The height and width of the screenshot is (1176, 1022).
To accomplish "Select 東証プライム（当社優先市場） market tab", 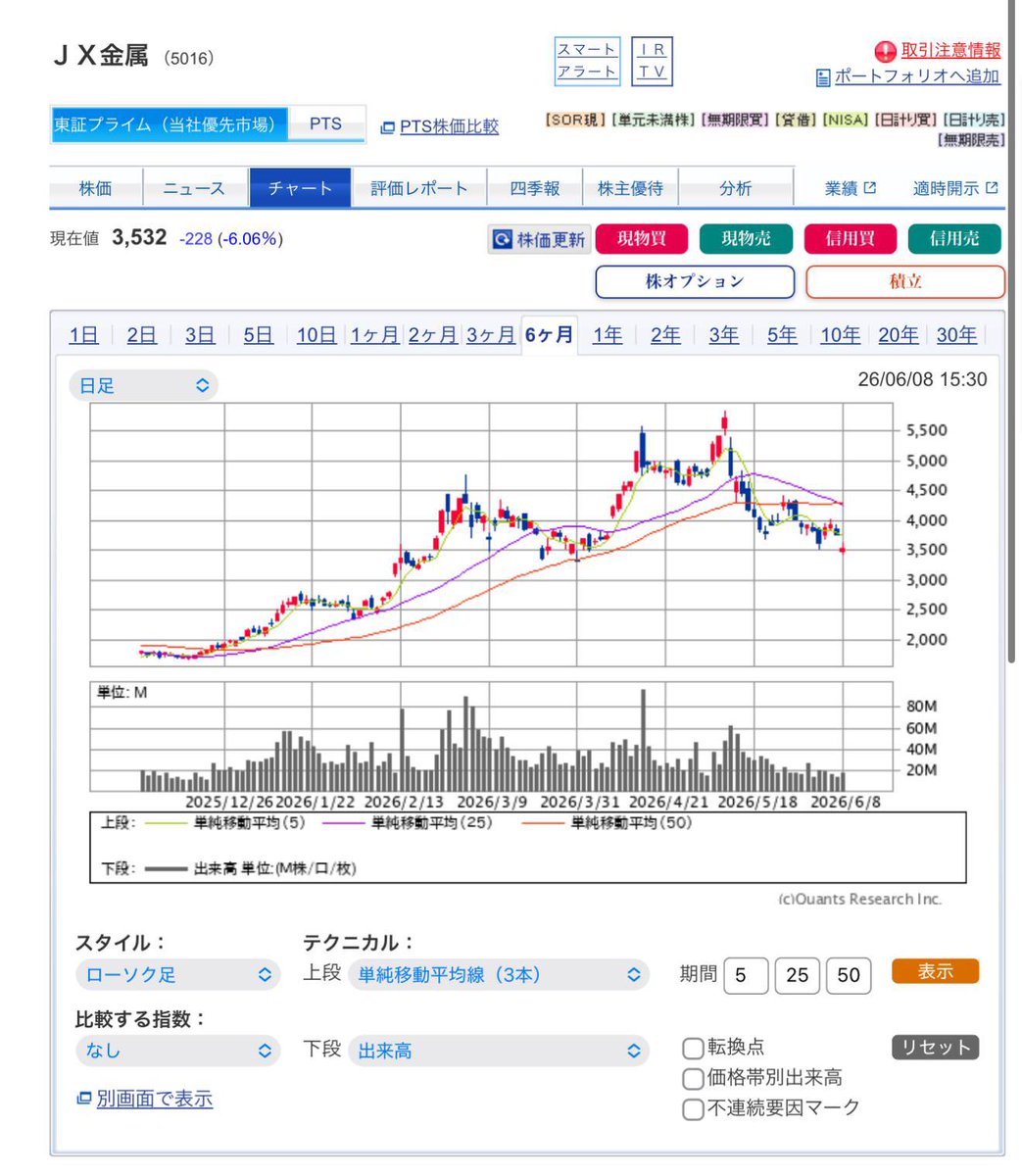I will click(x=170, y=124).
